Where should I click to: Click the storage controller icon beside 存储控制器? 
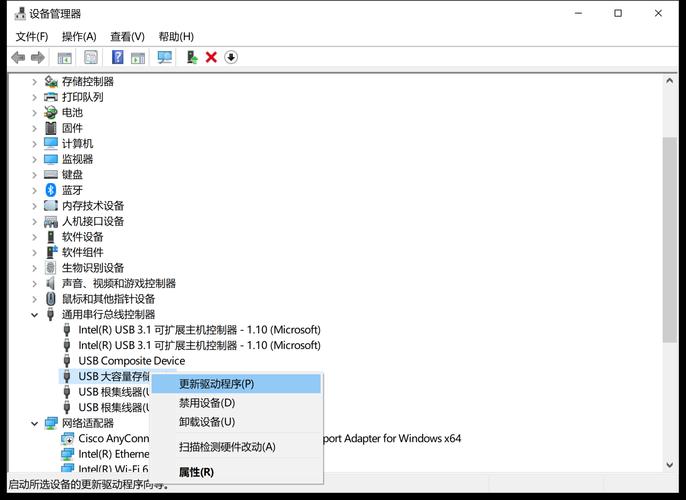(51, 81)
